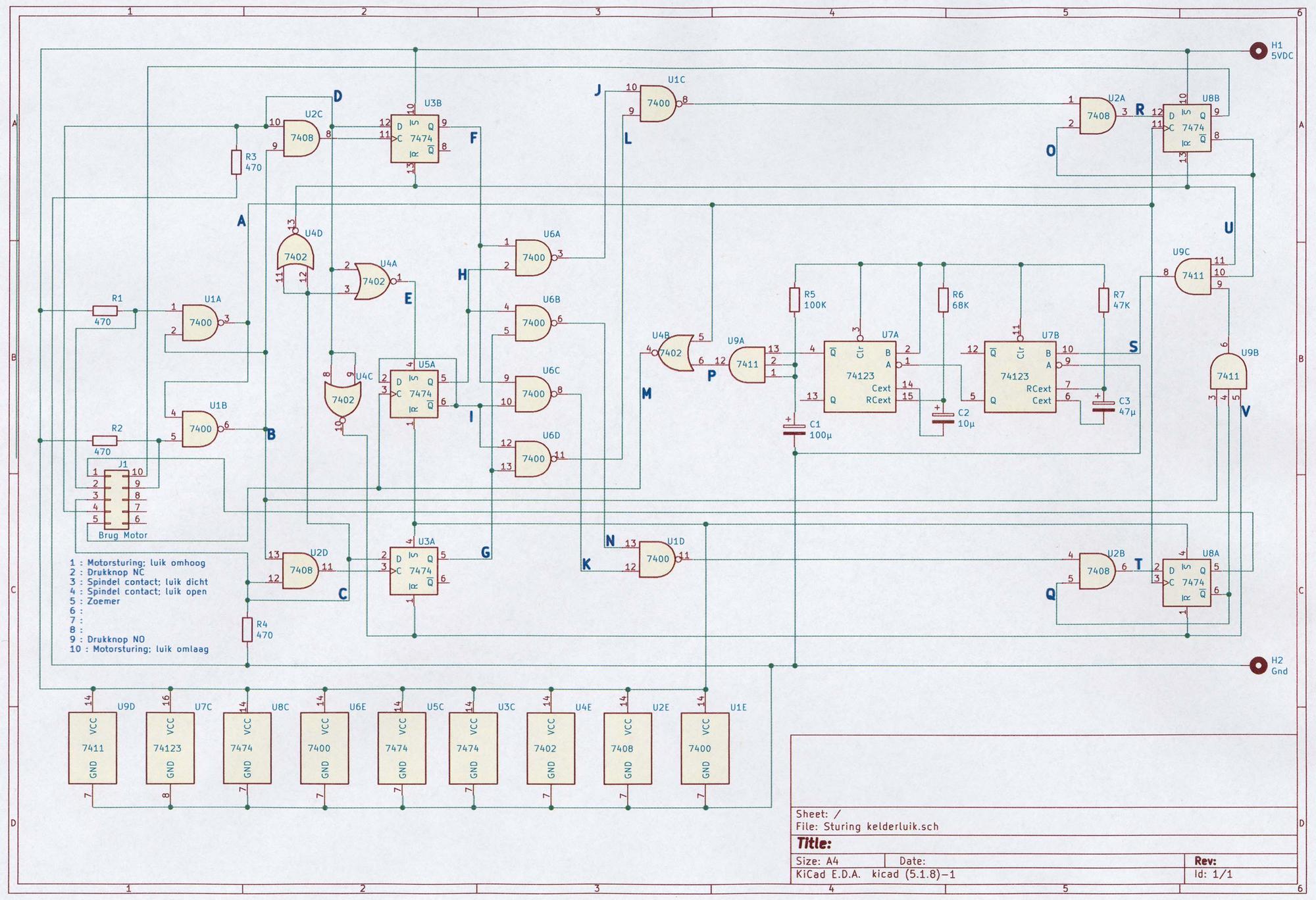This screenshot has width=1316, height=900.
Task: Click the U8C 7474 power unit
Action: 247,748
